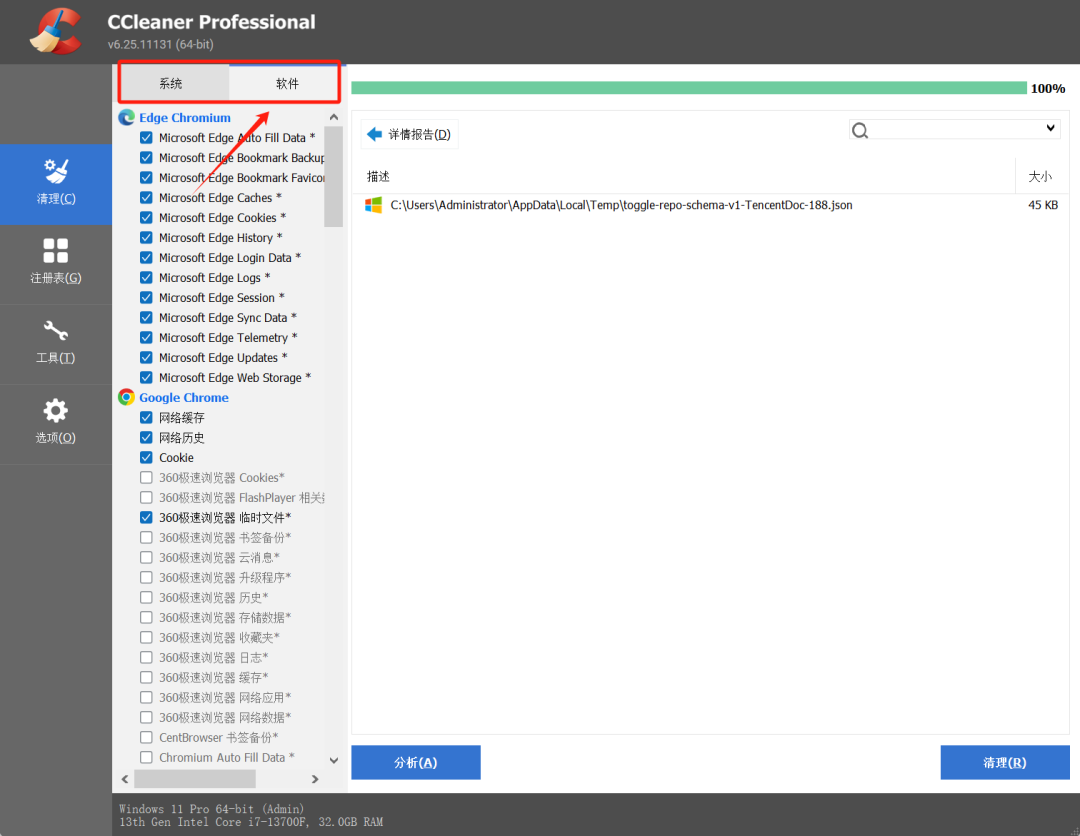Click the back arrow in 详情报告
This screenshot has width=1080, height=836.
(375, 134)
